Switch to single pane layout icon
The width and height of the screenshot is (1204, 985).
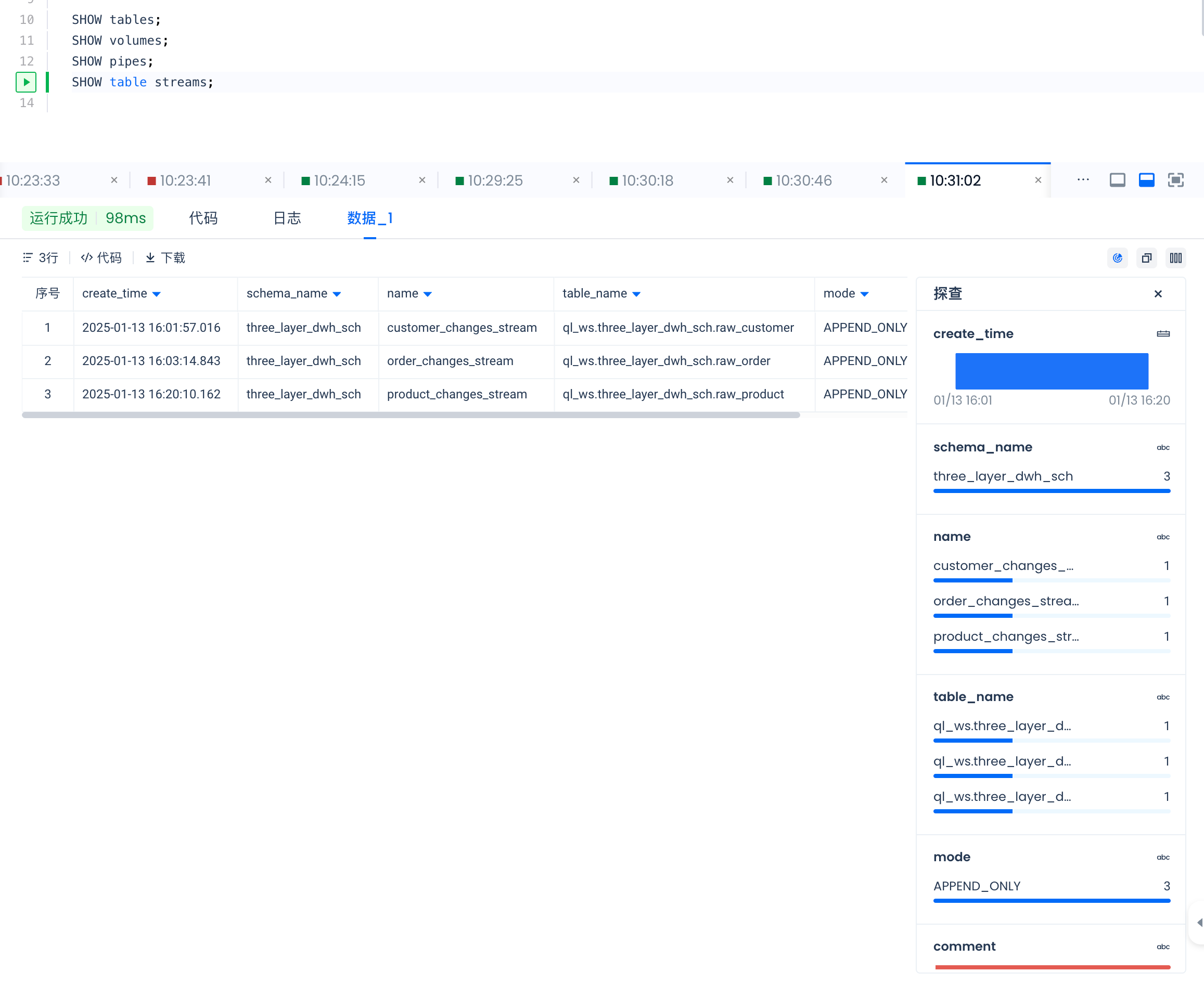[x=1117, y=180]
